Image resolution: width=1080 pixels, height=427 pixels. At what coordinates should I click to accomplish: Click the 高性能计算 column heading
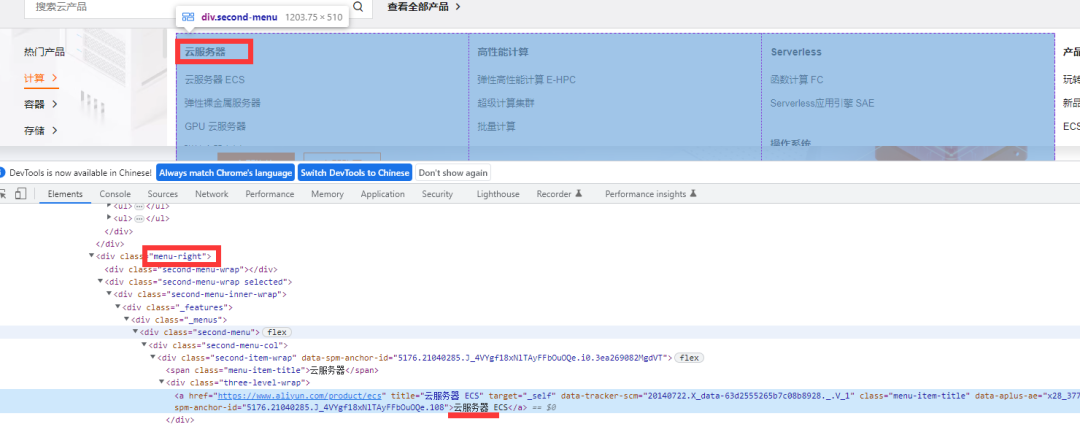(x=503, y=52)
